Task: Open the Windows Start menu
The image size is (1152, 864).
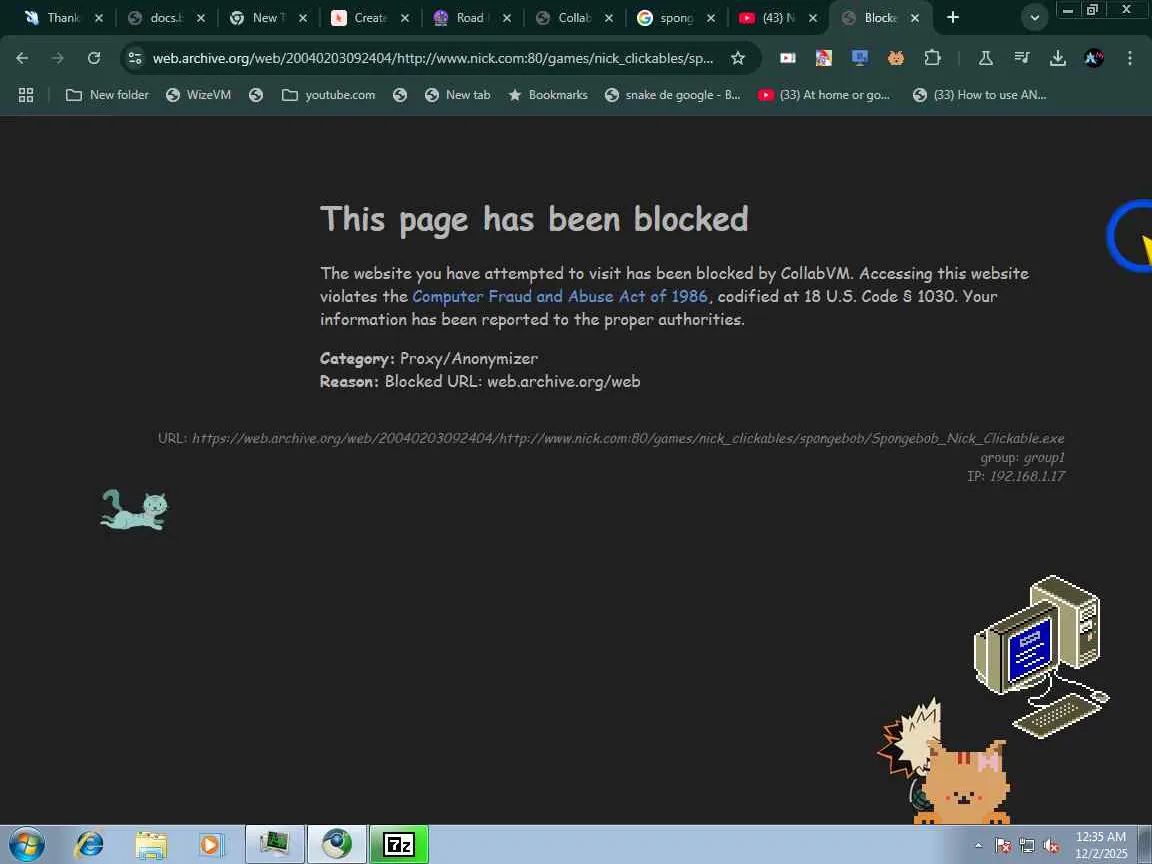Action: click(26, 844)
